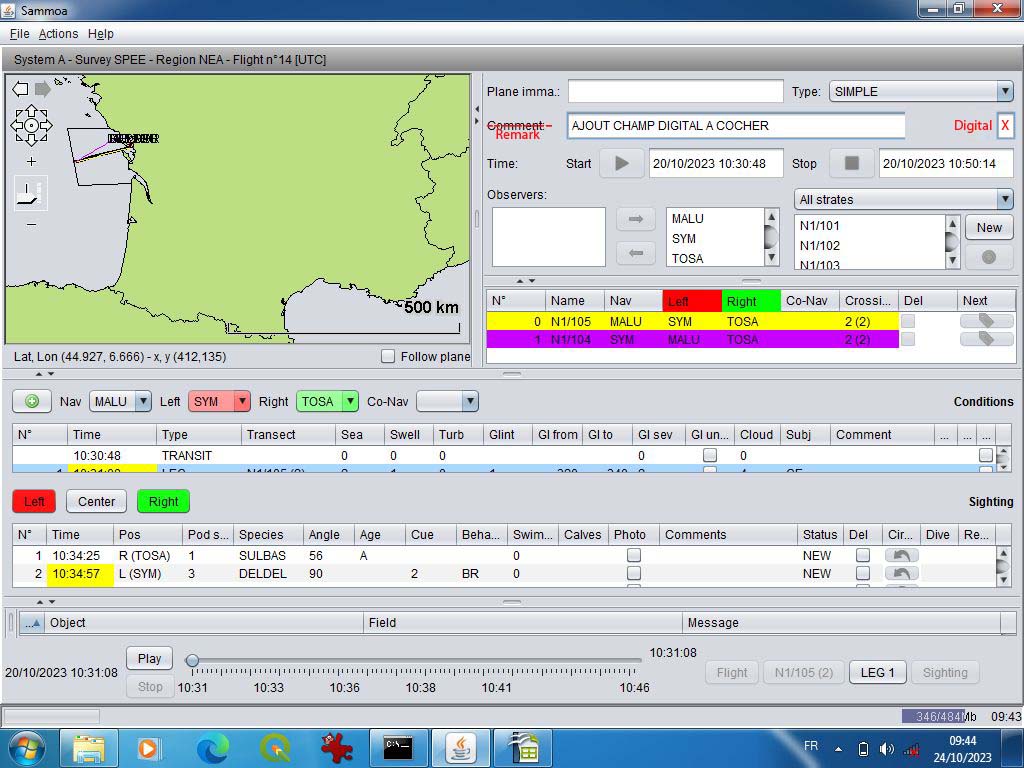Image resolution: width=1024 pixels, height=768 pixels.
Task: Click the volume speaker tray icon
Action: tap(886, 750)
